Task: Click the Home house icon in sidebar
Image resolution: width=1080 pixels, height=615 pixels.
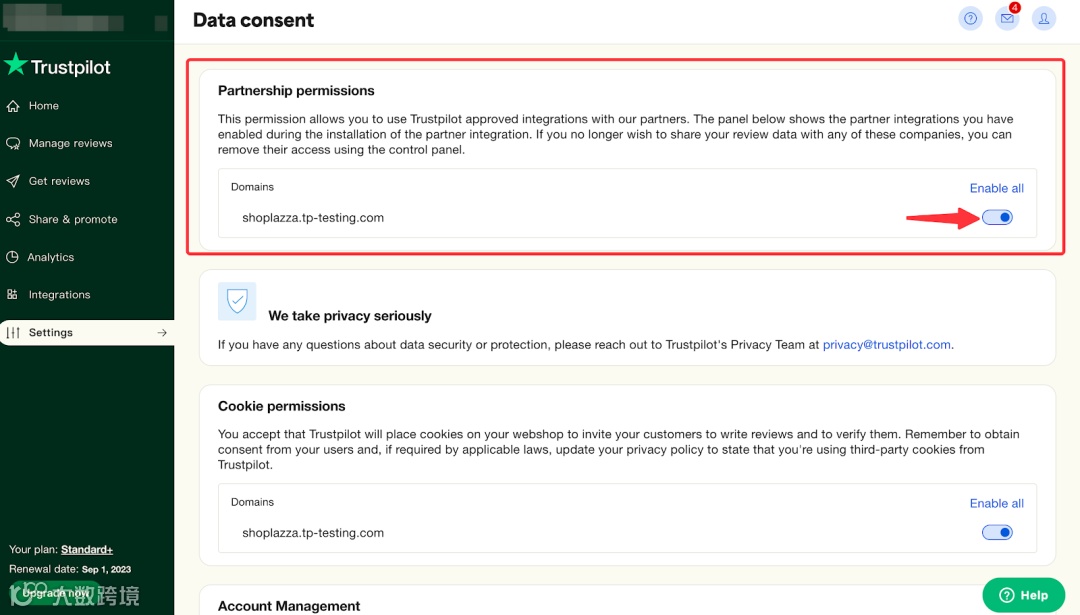Action: (x=13, y=106)
